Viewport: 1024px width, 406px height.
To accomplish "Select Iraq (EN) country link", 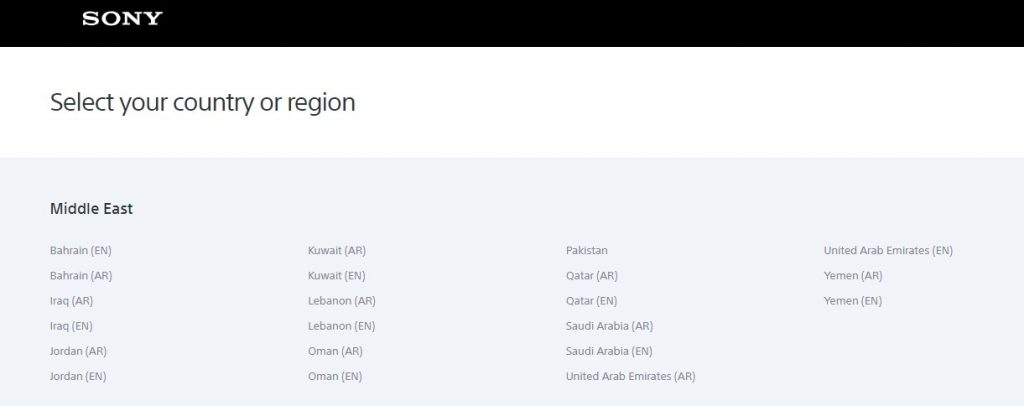I will [x=71, y=326].
